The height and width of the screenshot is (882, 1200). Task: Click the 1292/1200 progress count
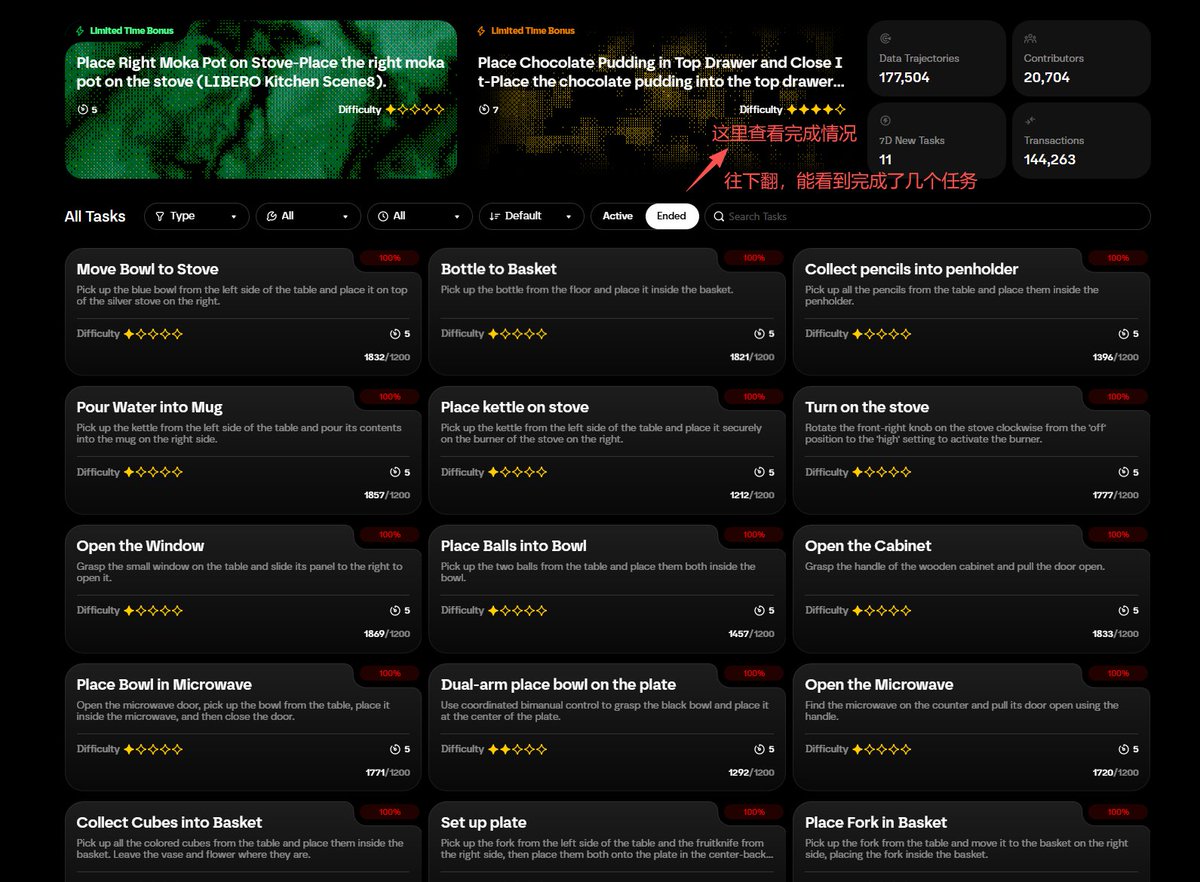point(751,772)
